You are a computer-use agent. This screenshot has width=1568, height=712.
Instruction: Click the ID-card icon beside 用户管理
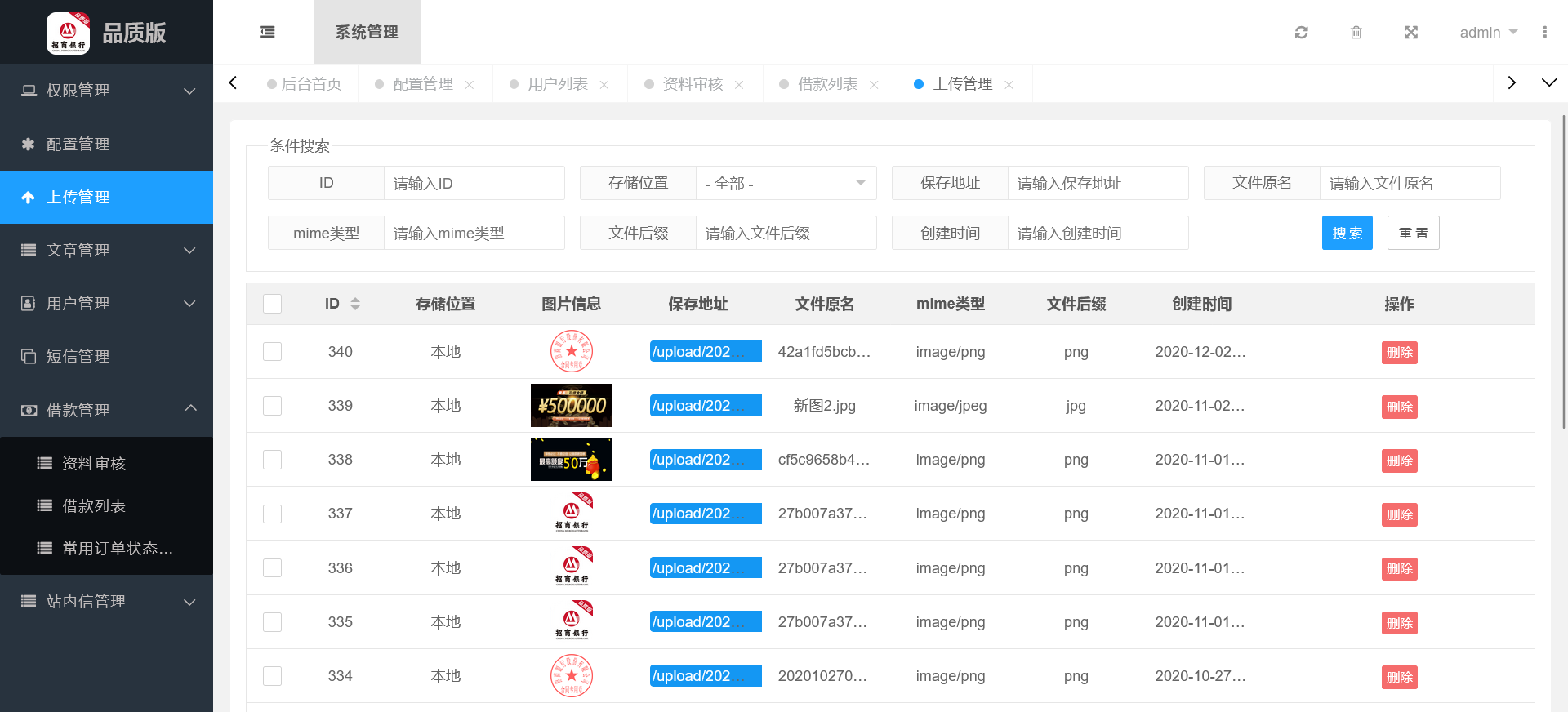pyautogui.click(x=29, y=303)
